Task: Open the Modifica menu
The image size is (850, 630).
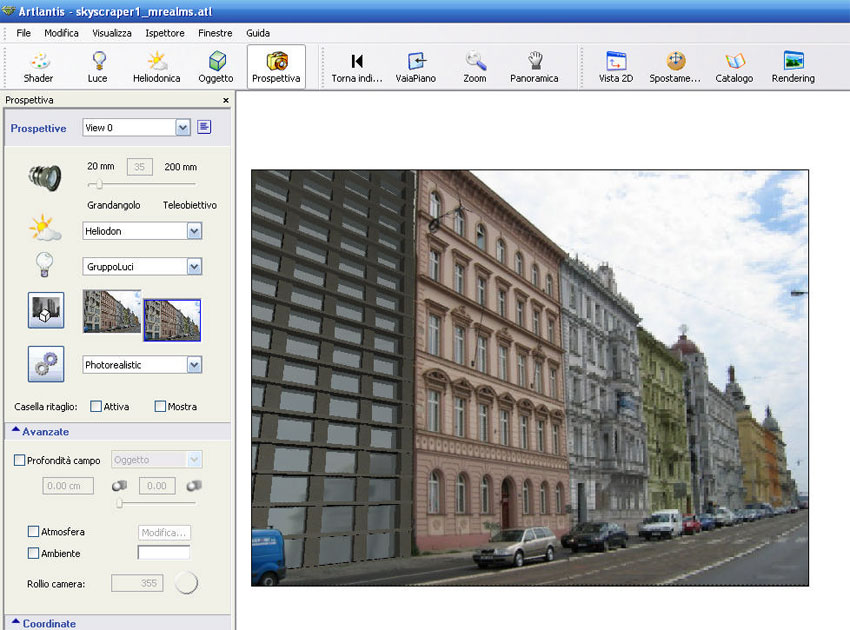Action: click(61, 33)
